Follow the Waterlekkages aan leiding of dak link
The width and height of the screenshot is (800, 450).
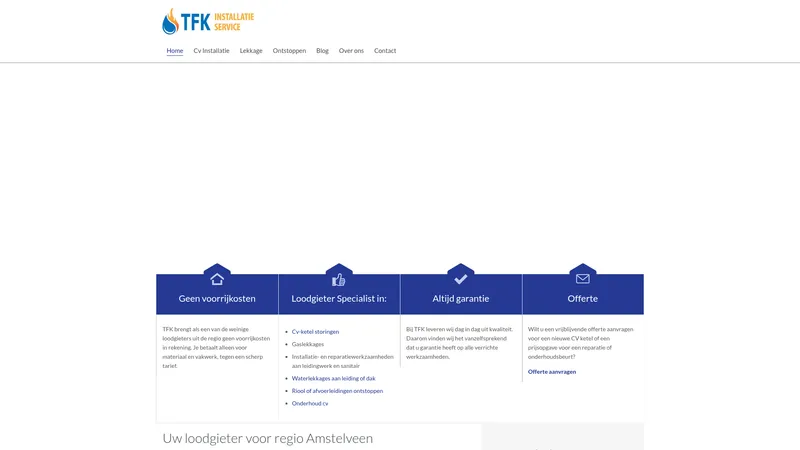[334, 379]
